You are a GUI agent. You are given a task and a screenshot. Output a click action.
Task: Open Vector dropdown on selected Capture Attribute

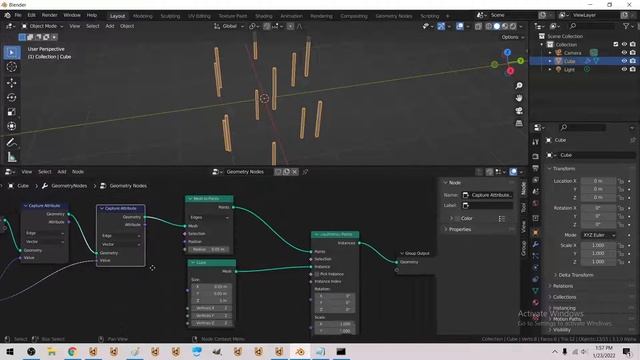121,244
